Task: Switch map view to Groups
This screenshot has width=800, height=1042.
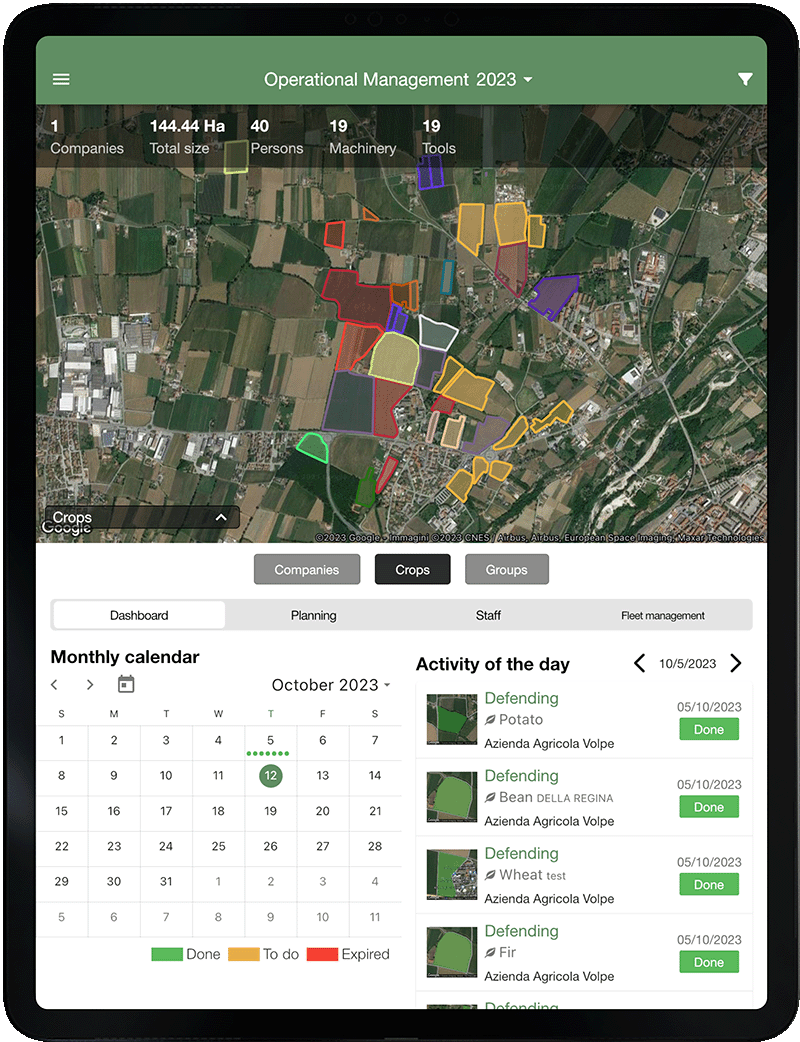Action: coord(506,569)
